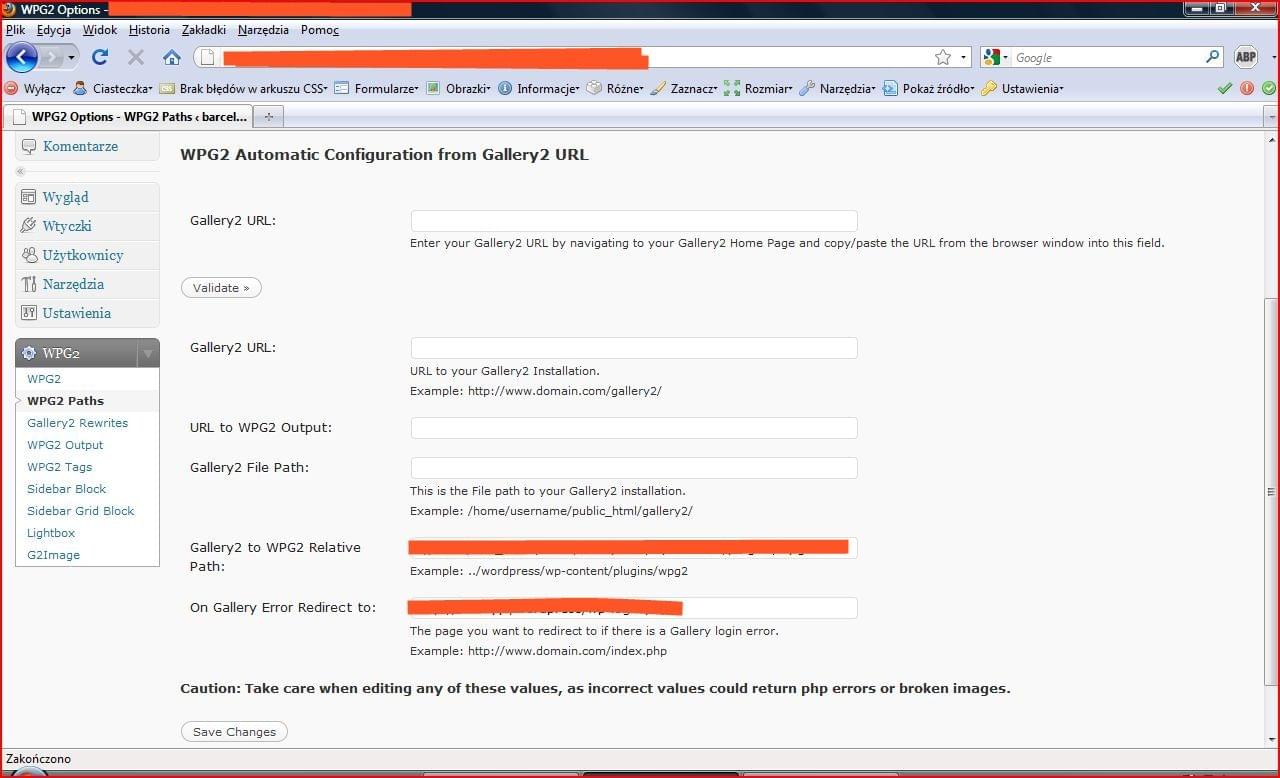Open the back/forward history dropdown
Screen dimensions: 1280x778
click(x=71, y=57)
